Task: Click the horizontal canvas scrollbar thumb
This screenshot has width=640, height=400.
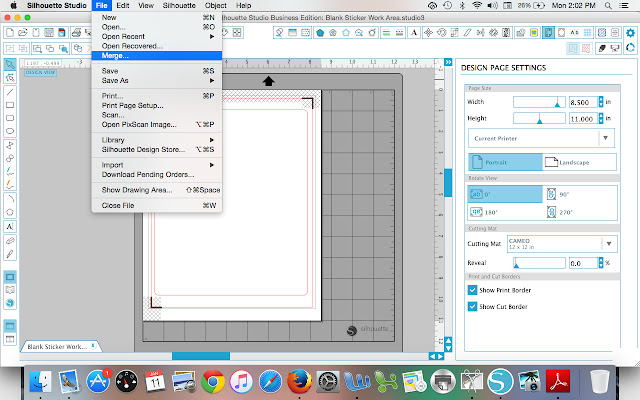Action: pyautogui.click(x=201, y=356)
